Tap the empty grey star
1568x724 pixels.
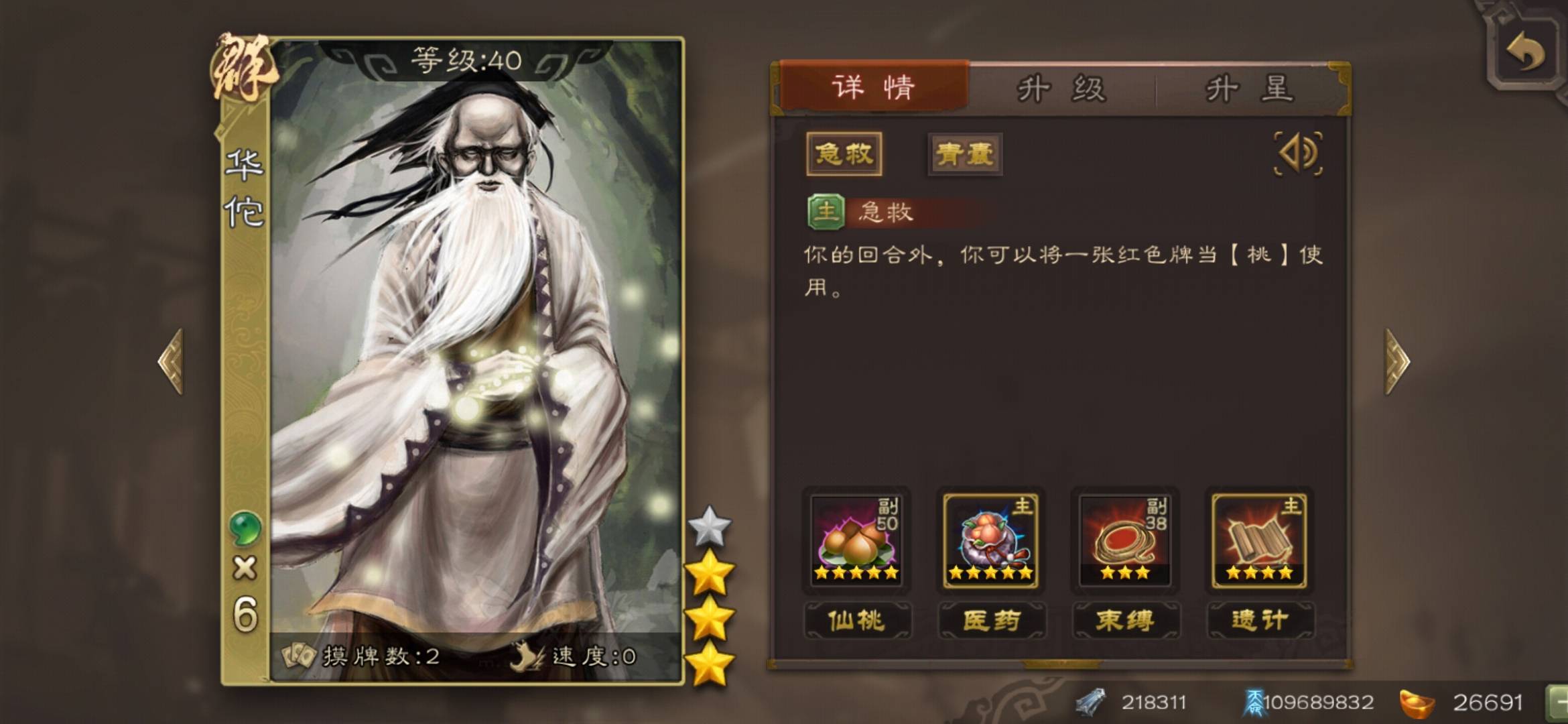[710, 526]
